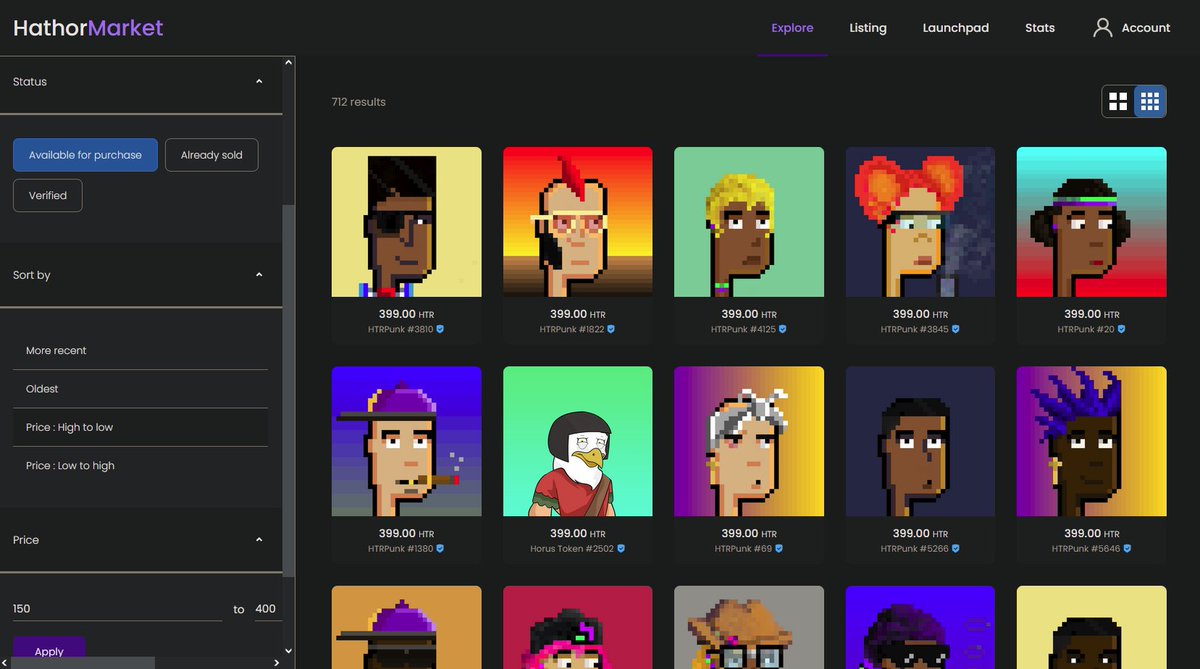Viewport: 1200px width, 669px height.
Task: Click sidebar scroll up arrow
Action: coord(289,63)
